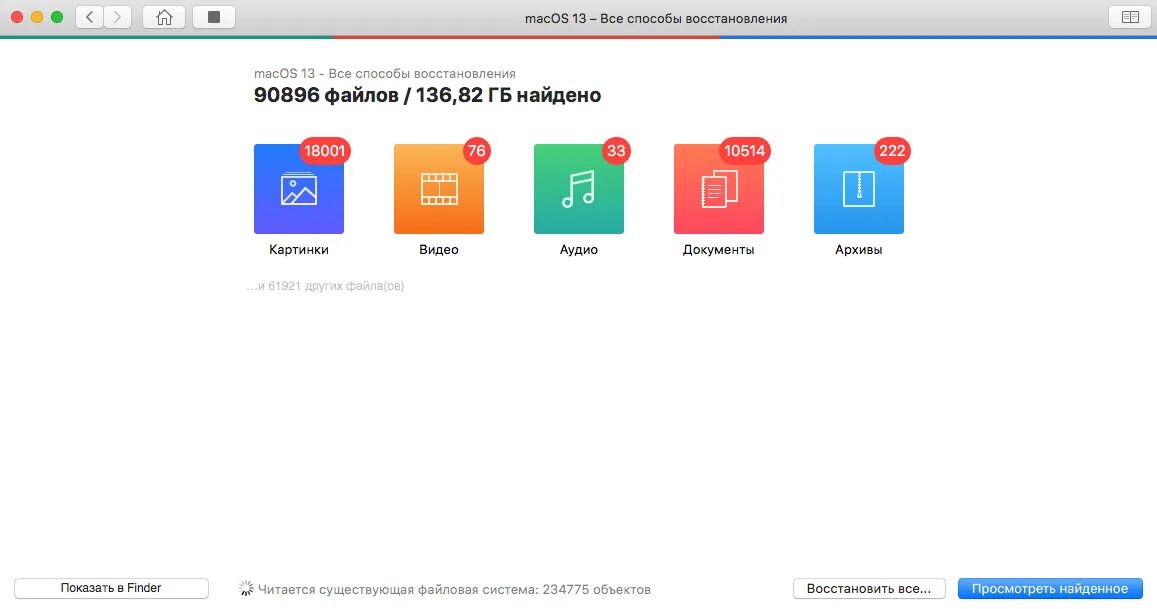The height and width of the screenshot is (609, 1157).
Task: Click the Документы label under the tile
Action: 719,250
